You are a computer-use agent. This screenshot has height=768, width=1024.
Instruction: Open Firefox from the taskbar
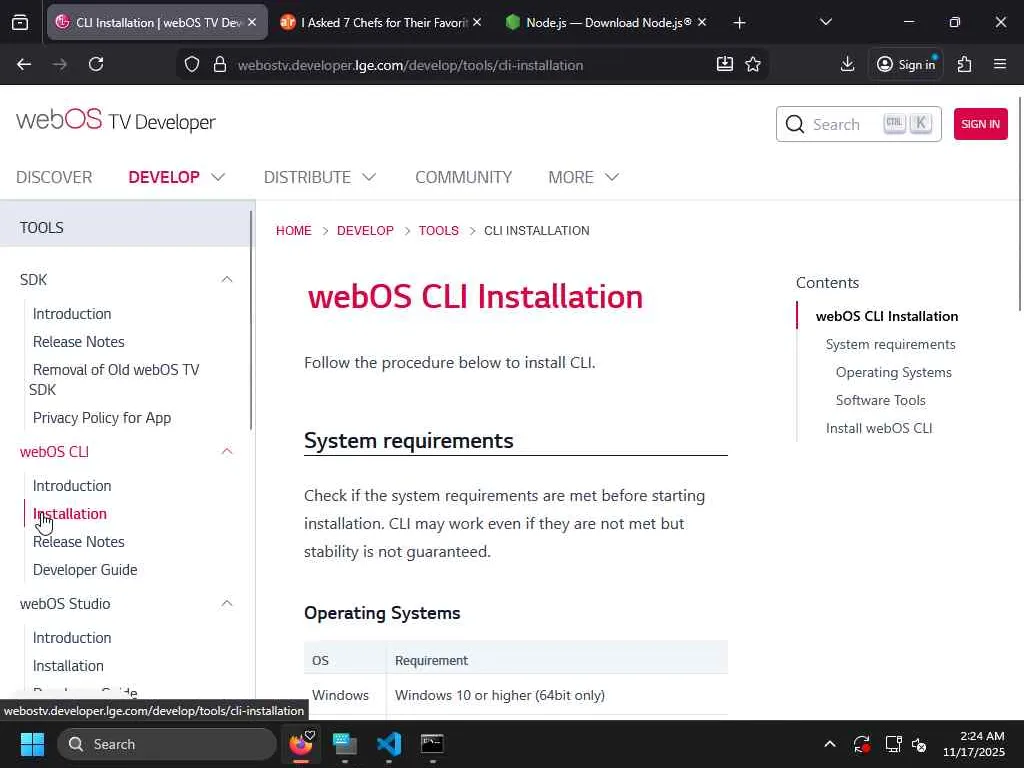click(x=301, y=744)
